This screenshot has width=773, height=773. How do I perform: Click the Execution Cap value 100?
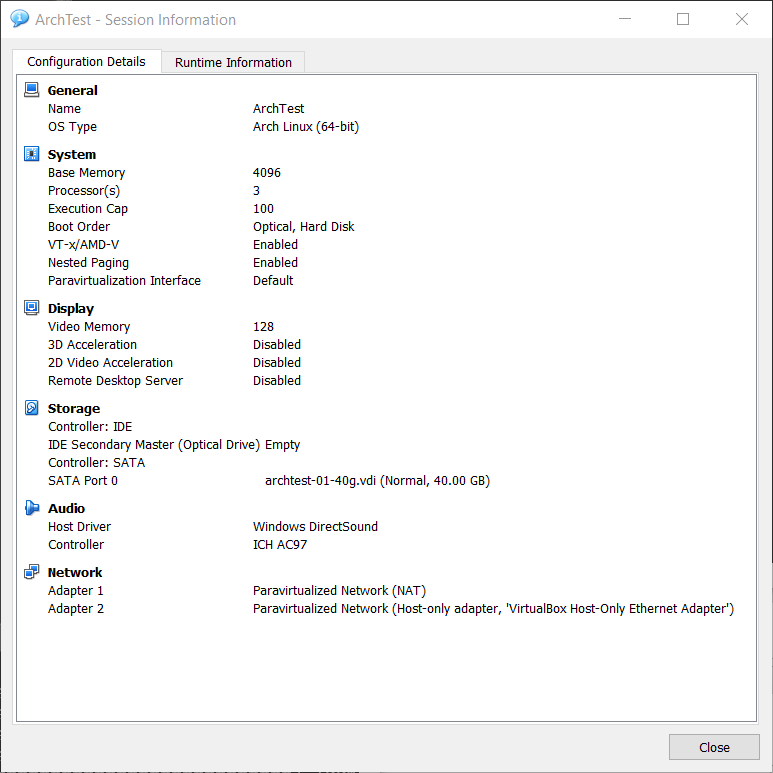[263, 209]
